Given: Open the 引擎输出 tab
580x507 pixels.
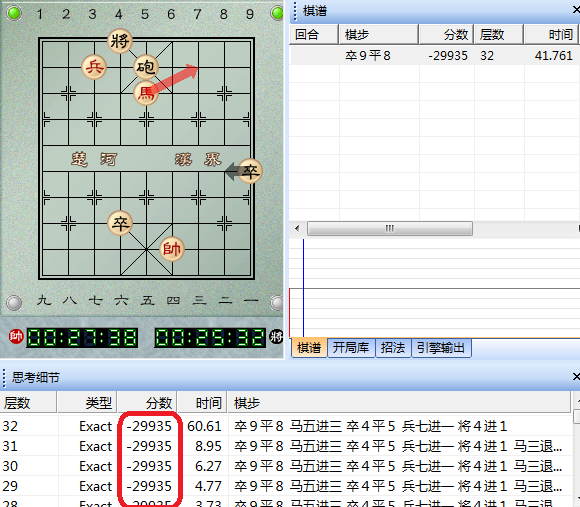Looking at the screenshot, I should pos(441,348).
